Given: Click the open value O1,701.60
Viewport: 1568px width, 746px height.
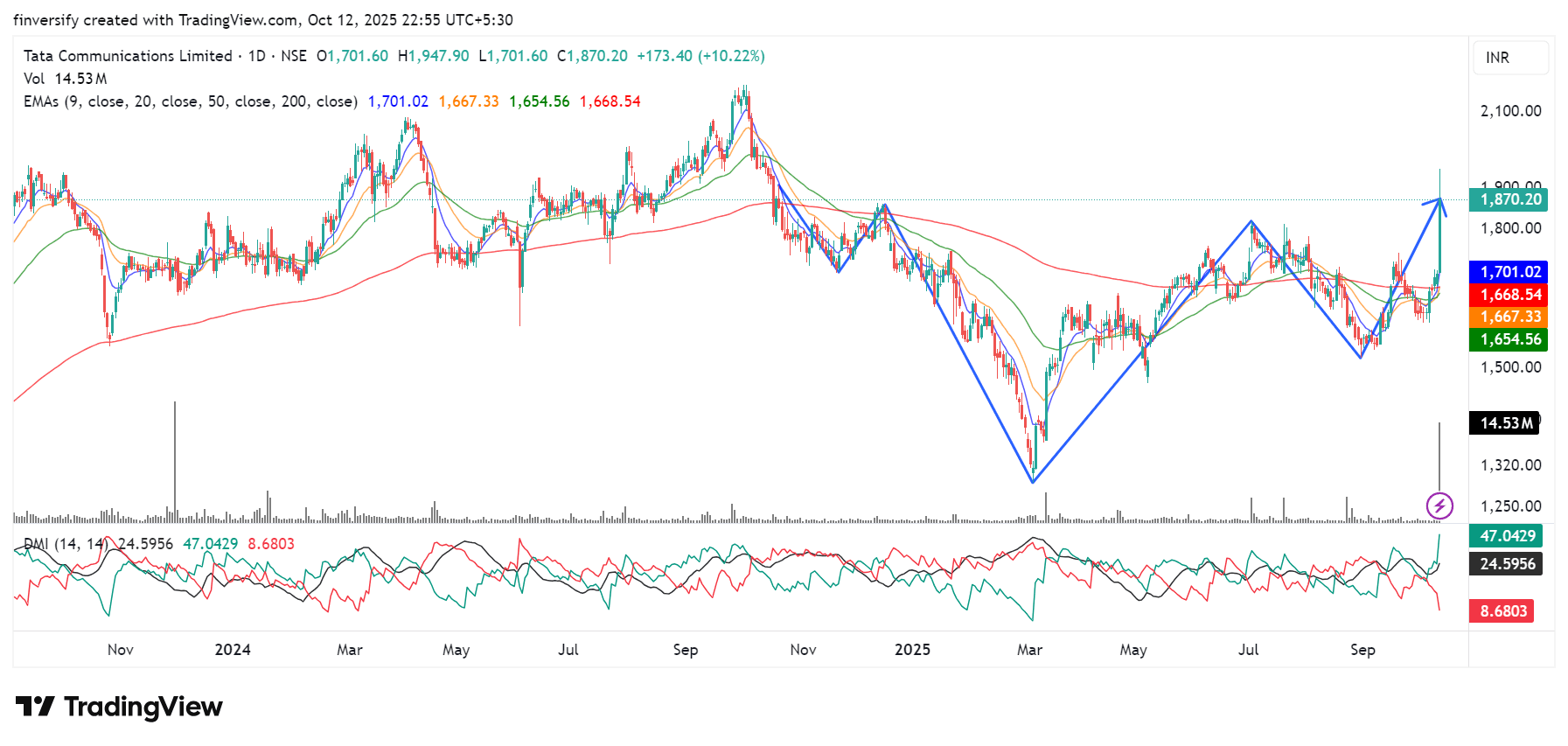Looking at the screenshot, I should [x=352, y=56].
